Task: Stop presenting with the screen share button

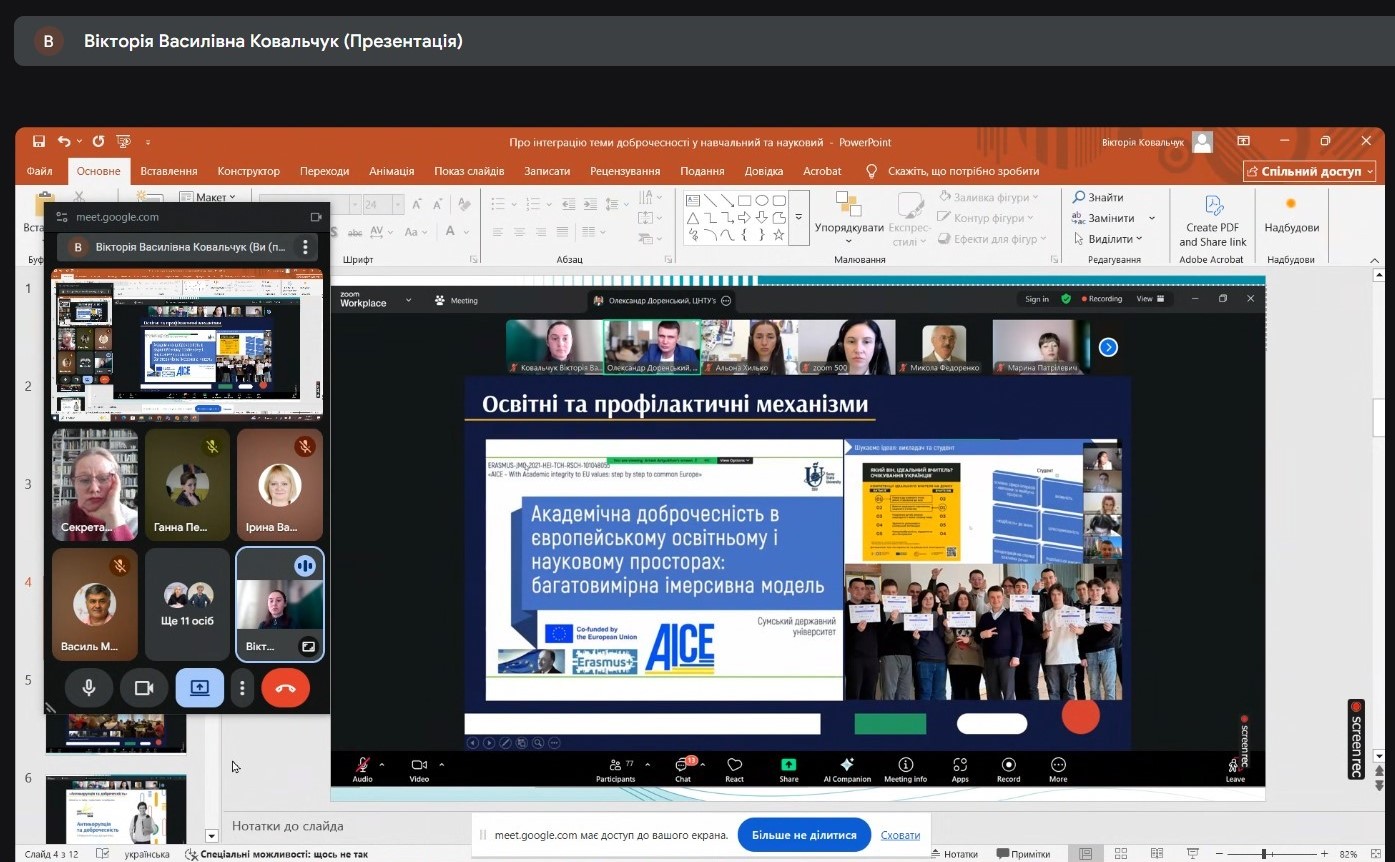Action: point(199,688)
